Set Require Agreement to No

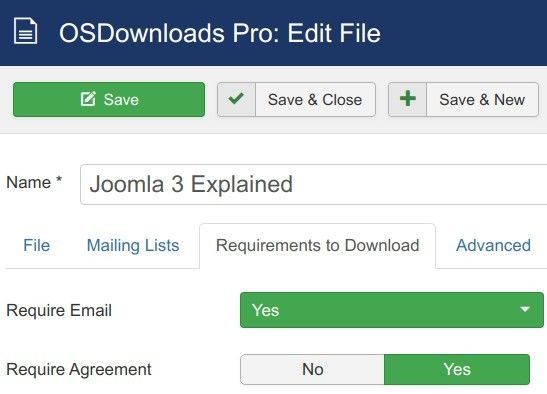coord(313,369)
